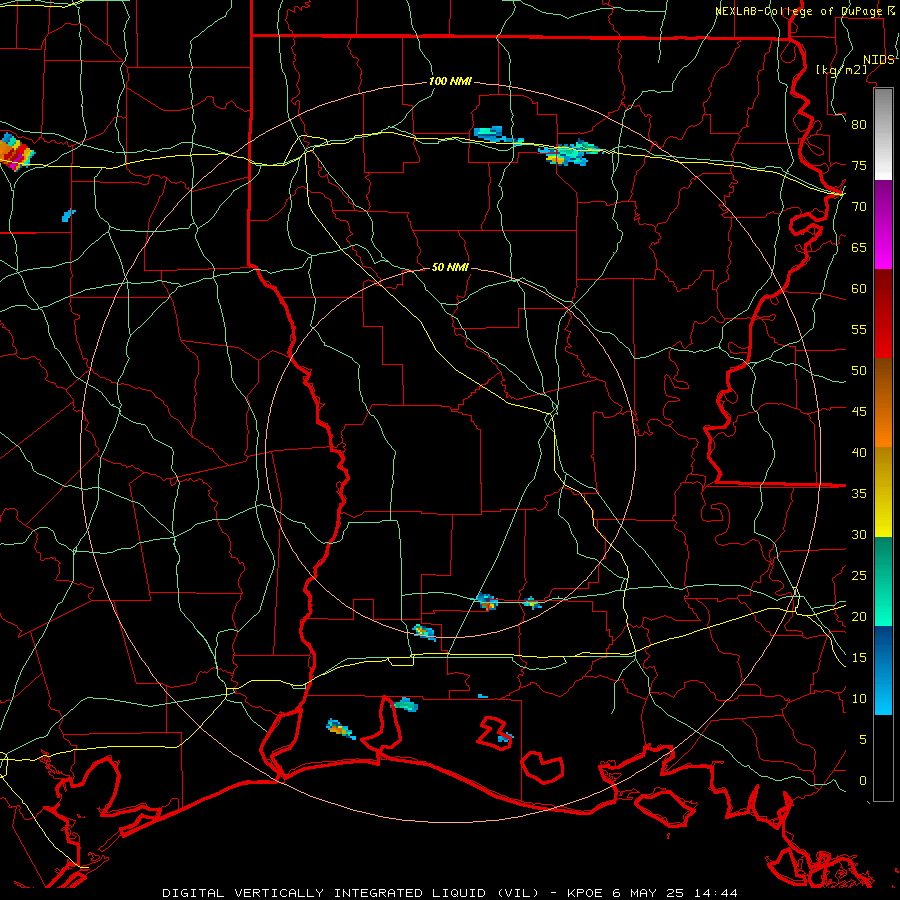Pick the green-teal segment of the color bar
This screenshot has height=900, width=900.
point(883,581)
